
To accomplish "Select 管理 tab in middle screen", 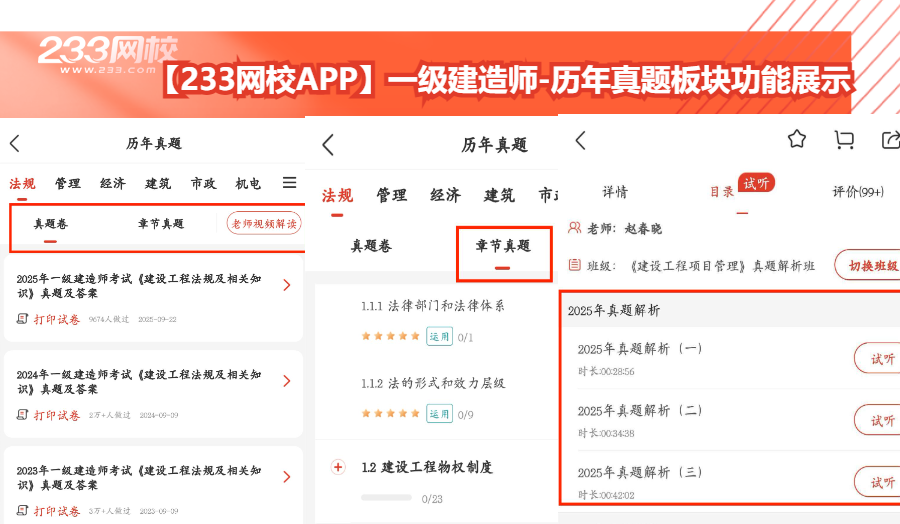I will pos(391,196).
